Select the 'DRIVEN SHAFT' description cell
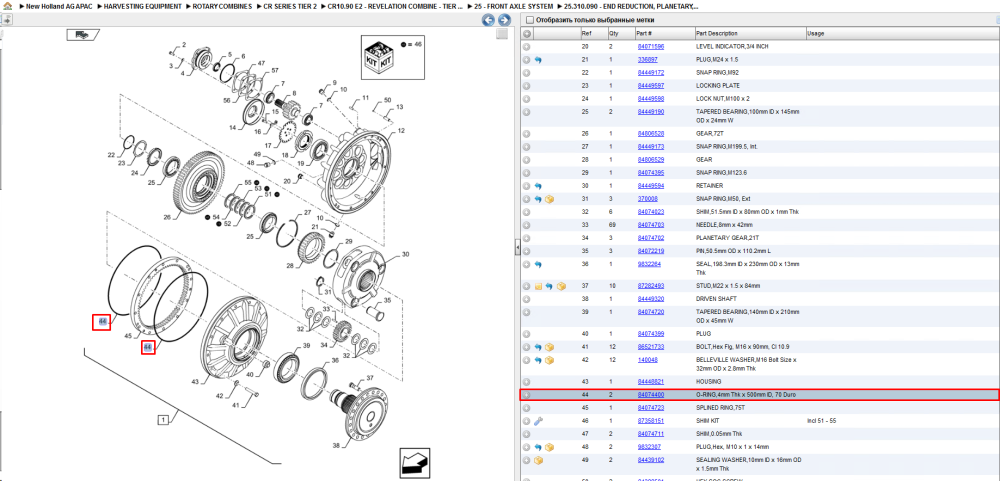 point(716,299)
